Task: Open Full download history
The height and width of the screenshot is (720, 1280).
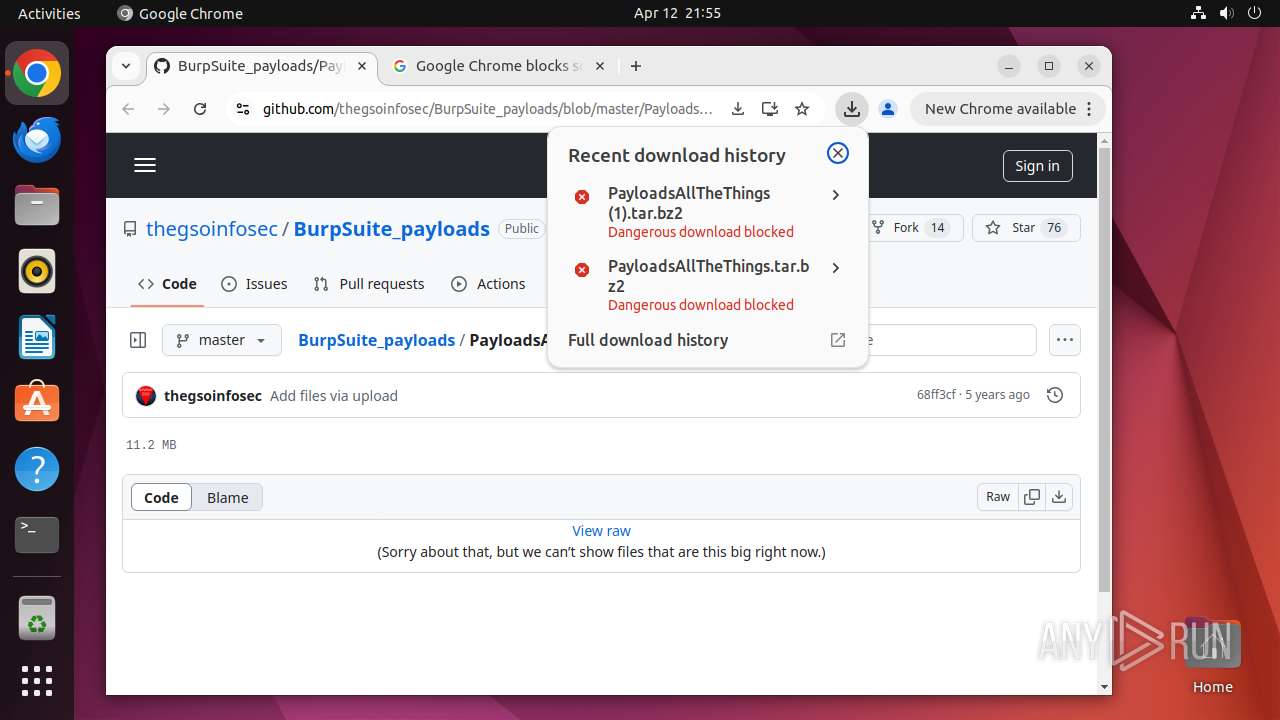Action: (707, 340)
